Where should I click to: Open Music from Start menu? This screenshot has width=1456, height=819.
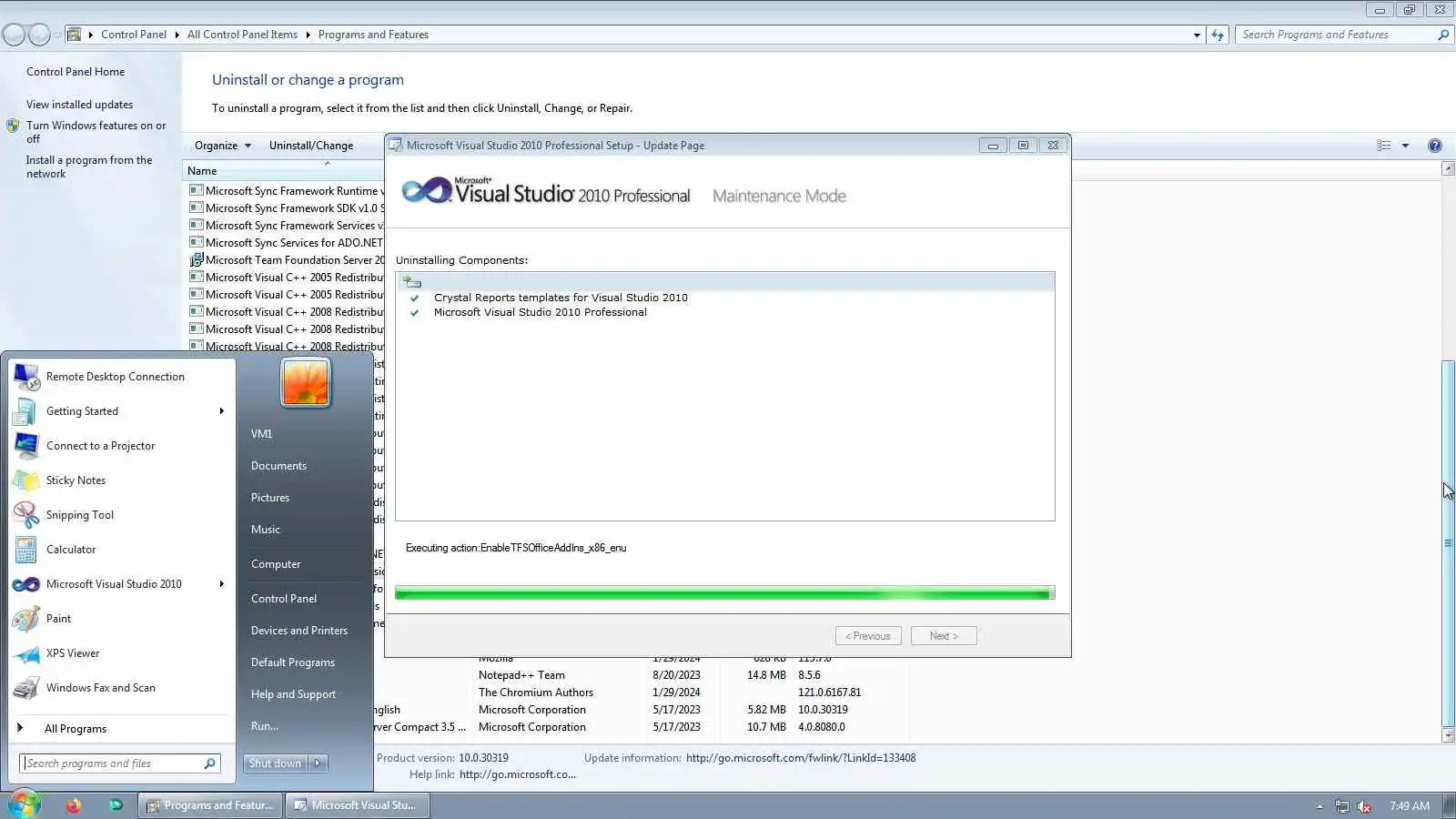[266, 530]
